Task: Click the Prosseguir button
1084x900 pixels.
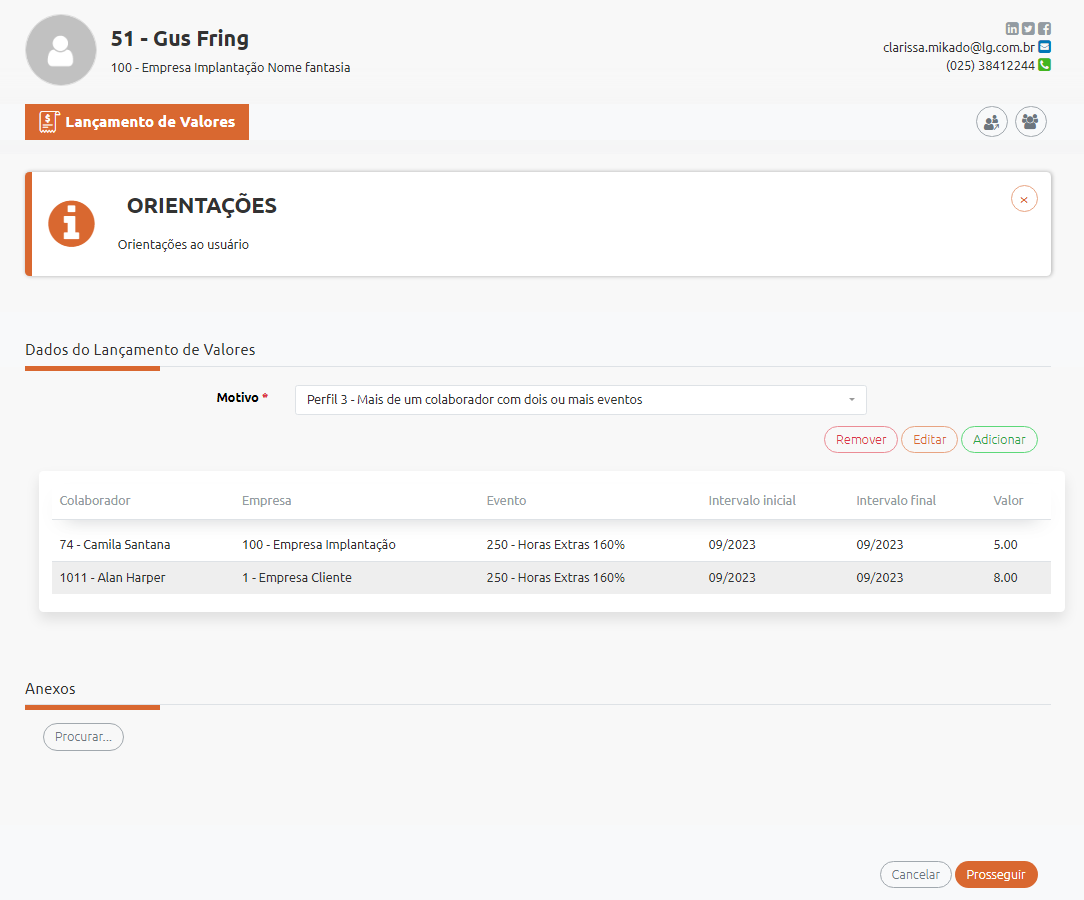Action: pyautogui.click(x=996, y=874)
